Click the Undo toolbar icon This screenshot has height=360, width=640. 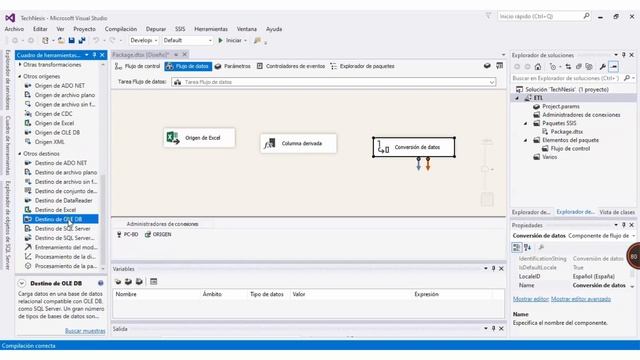96,40
